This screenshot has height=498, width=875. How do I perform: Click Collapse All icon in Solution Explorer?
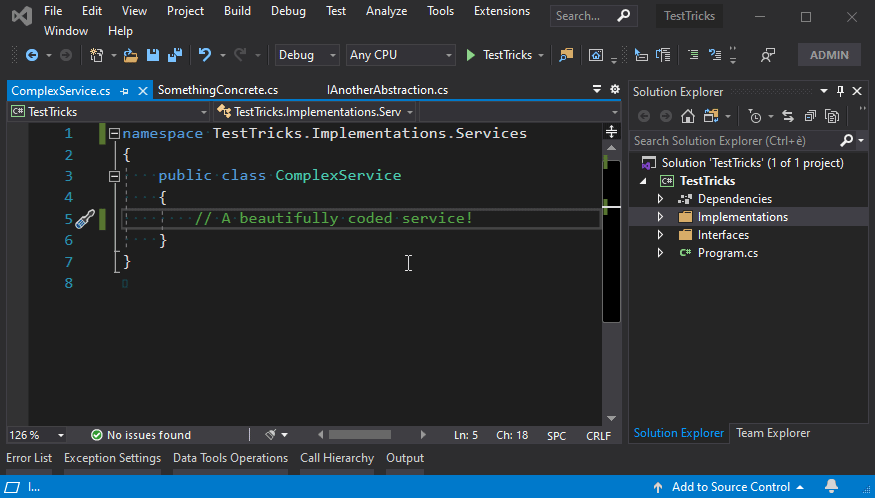point(810,116)
